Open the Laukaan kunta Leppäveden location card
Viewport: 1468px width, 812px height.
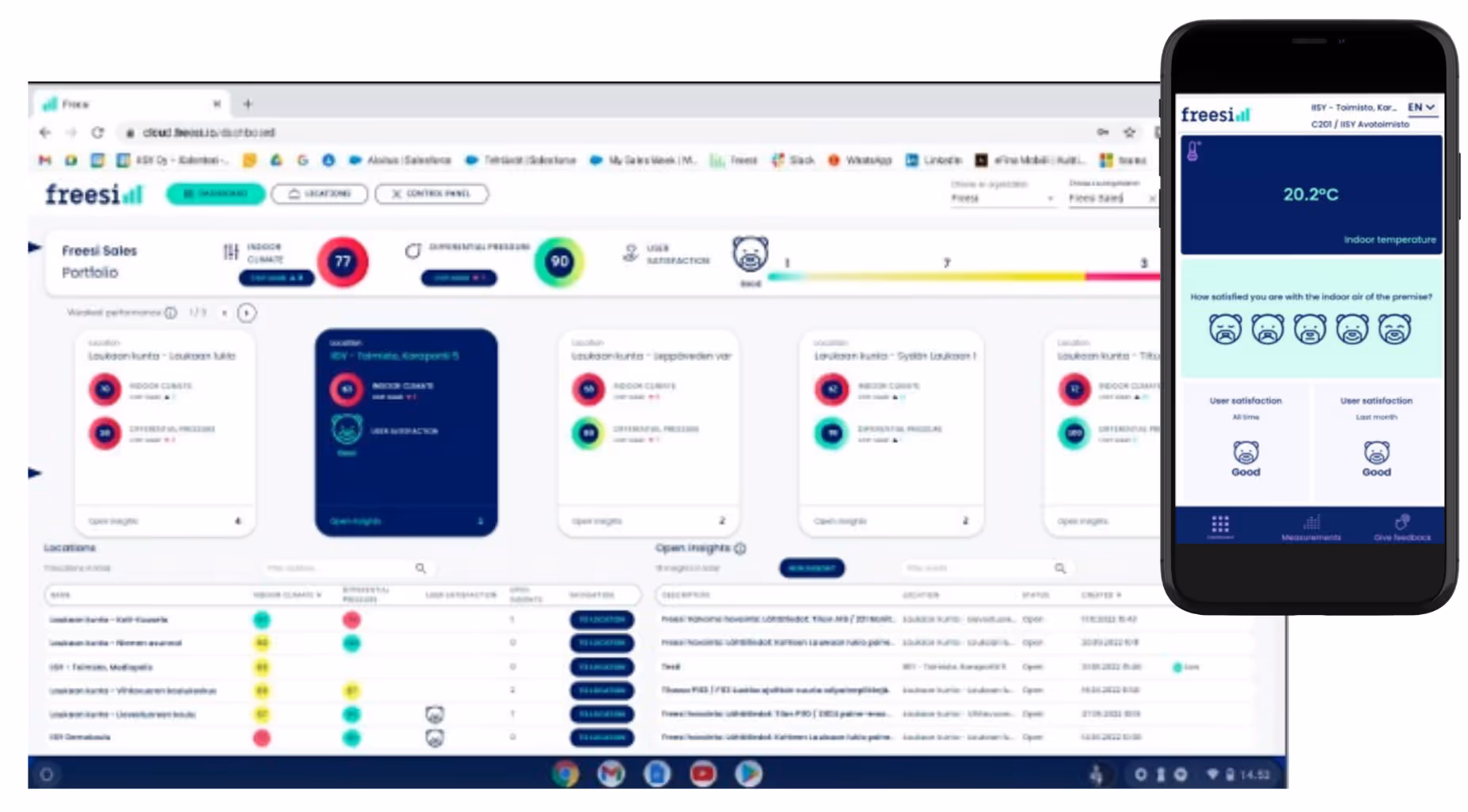coord(649,432)
